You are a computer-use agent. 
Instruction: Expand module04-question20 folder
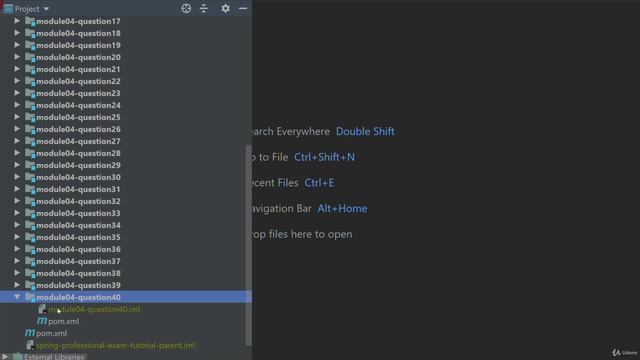pyautogui.click(x=17, y=57)
